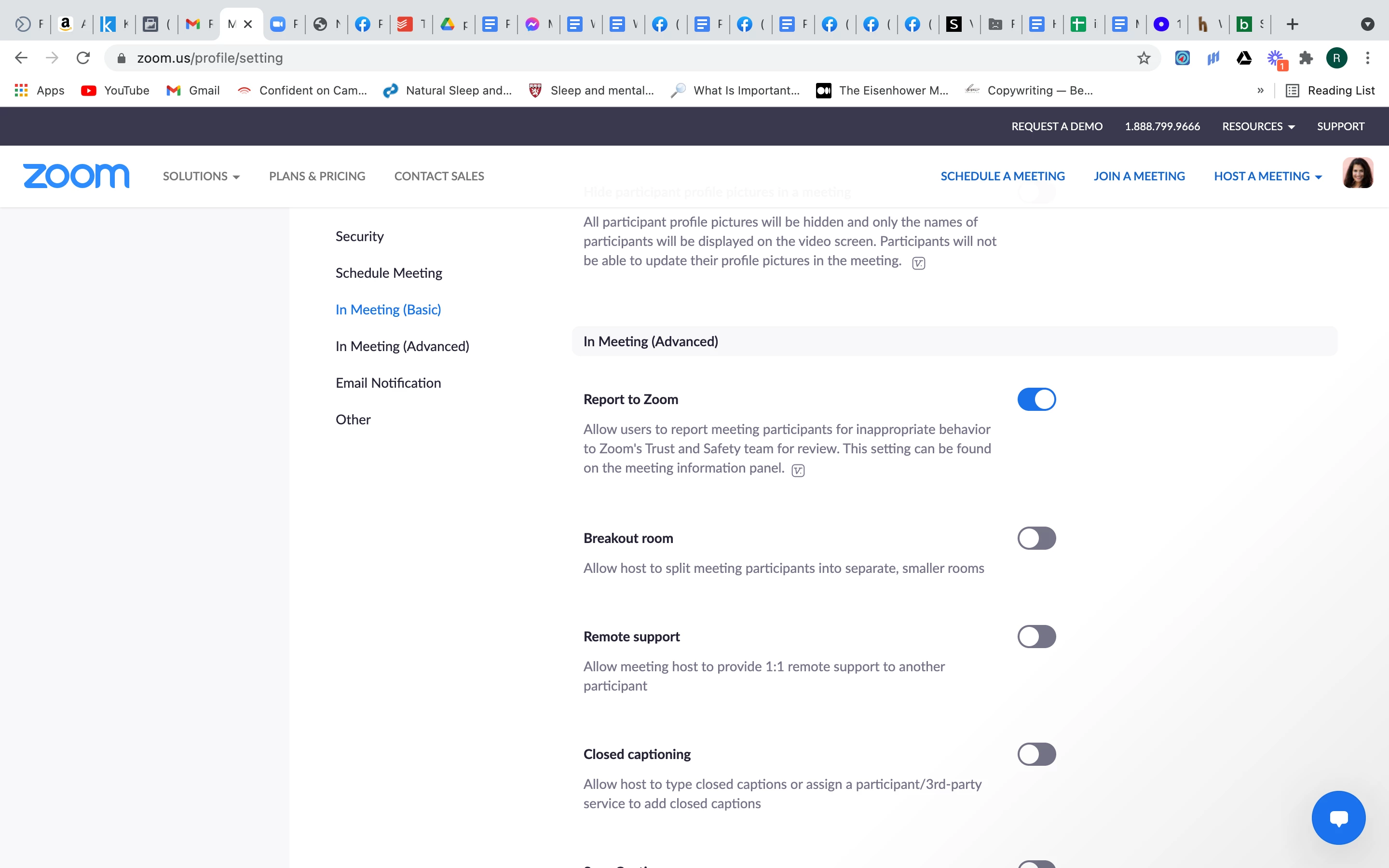Click the Google Drive extension icon

pos(1244,58)
